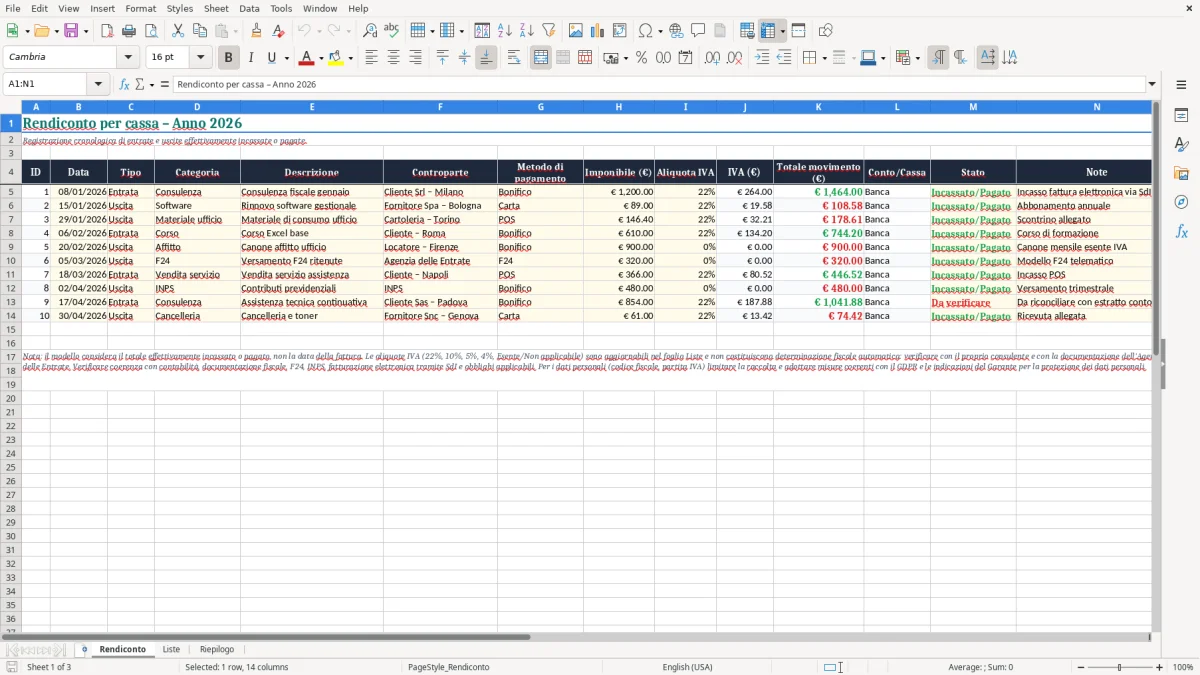
Task: Toggle Italic formatting
Action: [250, 58]
